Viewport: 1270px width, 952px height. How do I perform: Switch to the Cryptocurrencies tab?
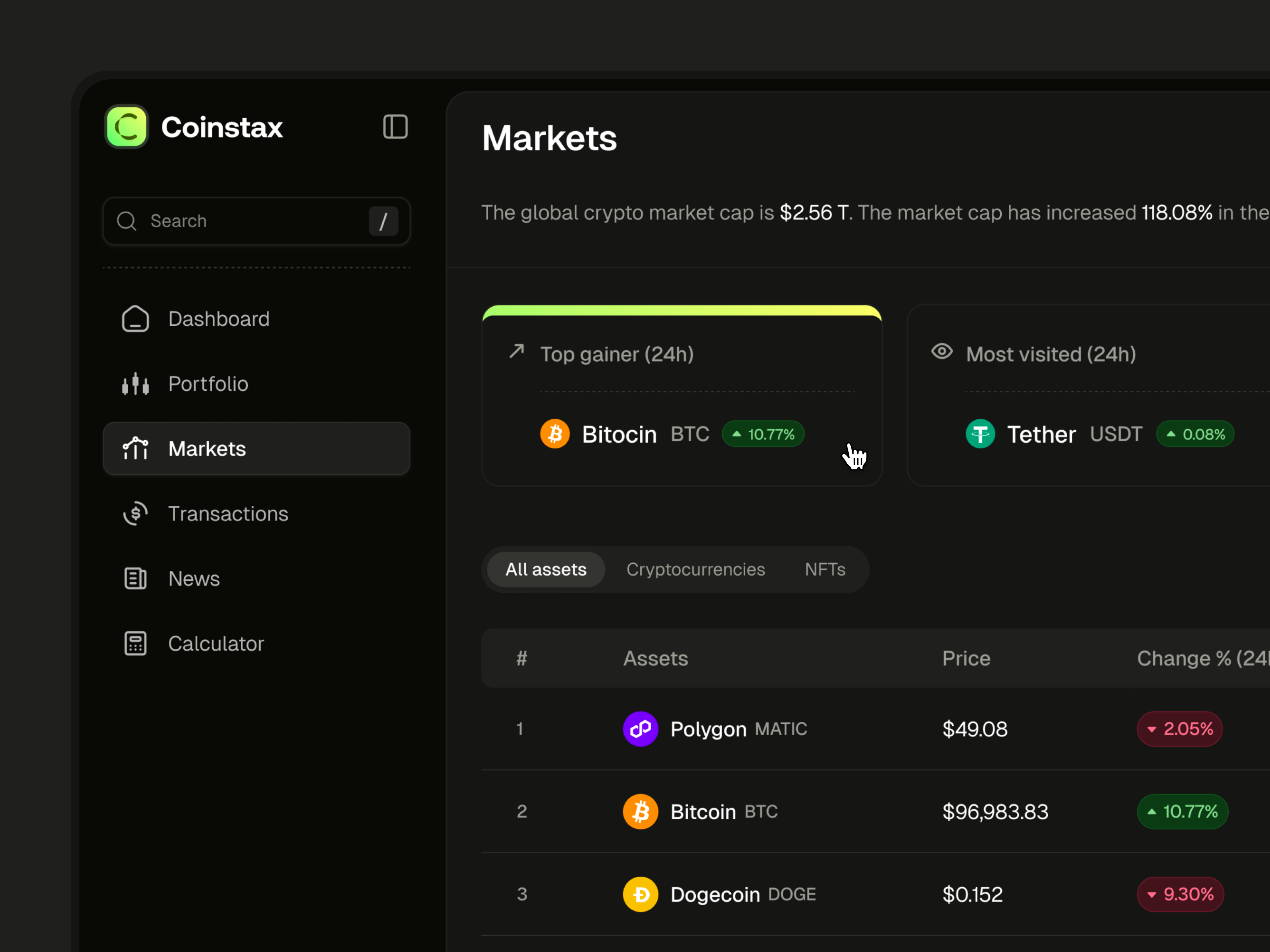pos(696,569)
